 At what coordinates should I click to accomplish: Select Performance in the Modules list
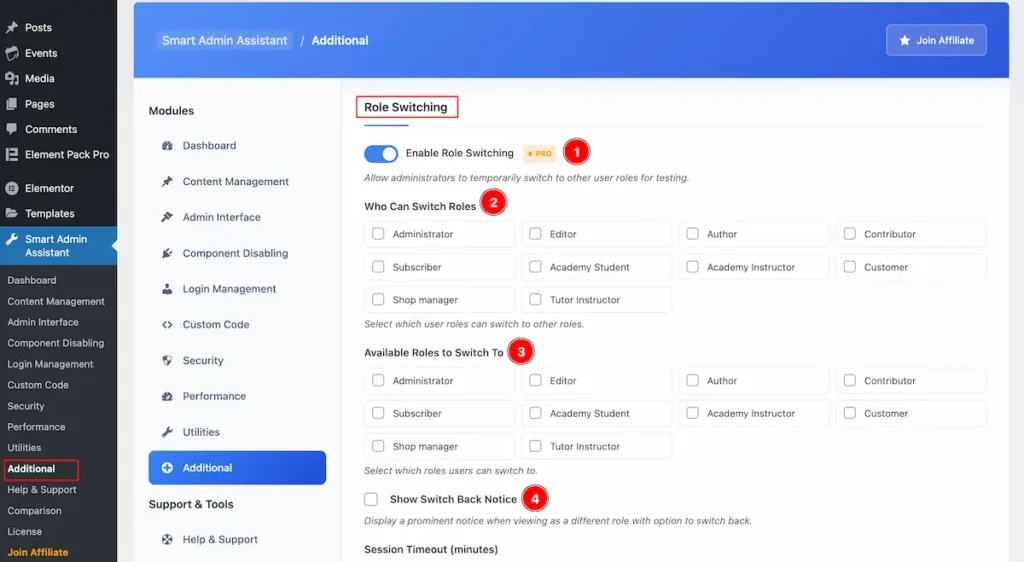[x=237, y=396]
